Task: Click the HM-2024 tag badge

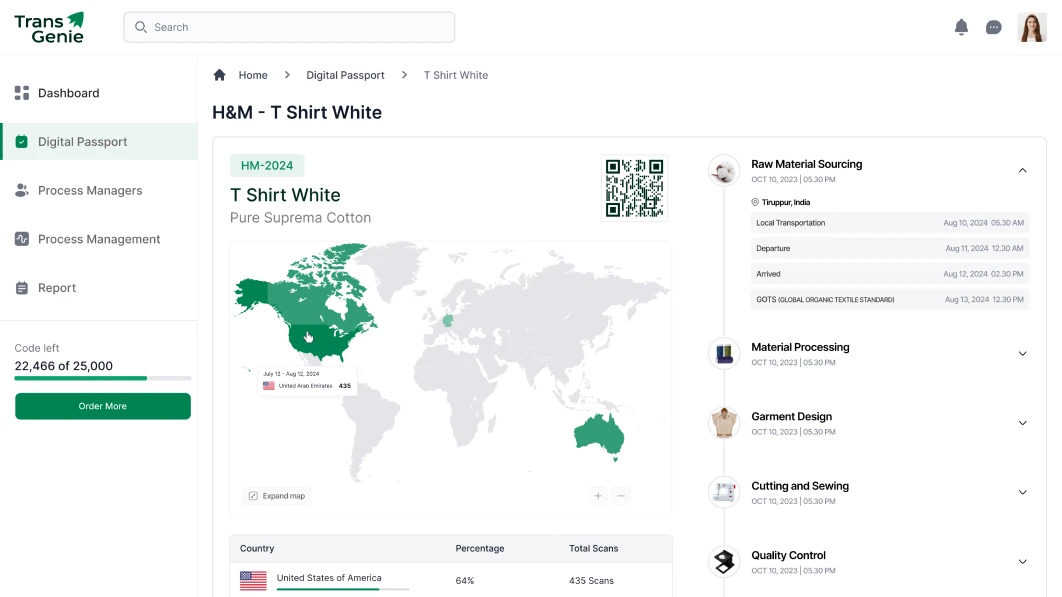Action: click(x=267, y=165)
